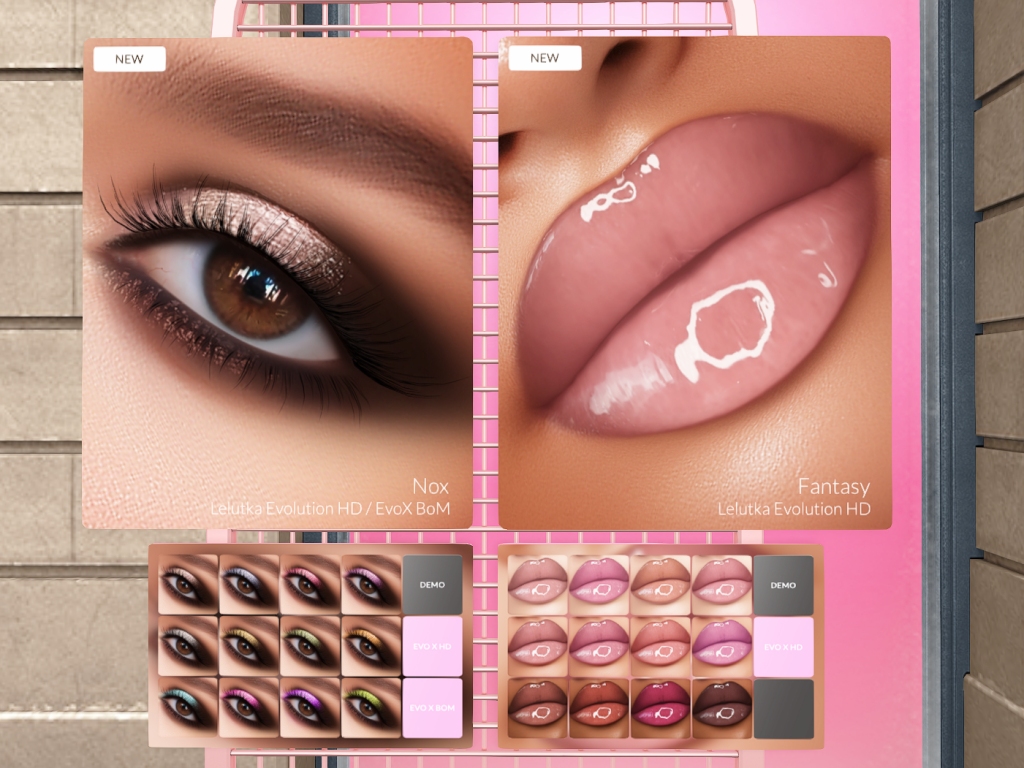Select the EVO X HD option for Nox eyeshadow
This screenshot has height=768, width=1024.
tap(432, 647)
